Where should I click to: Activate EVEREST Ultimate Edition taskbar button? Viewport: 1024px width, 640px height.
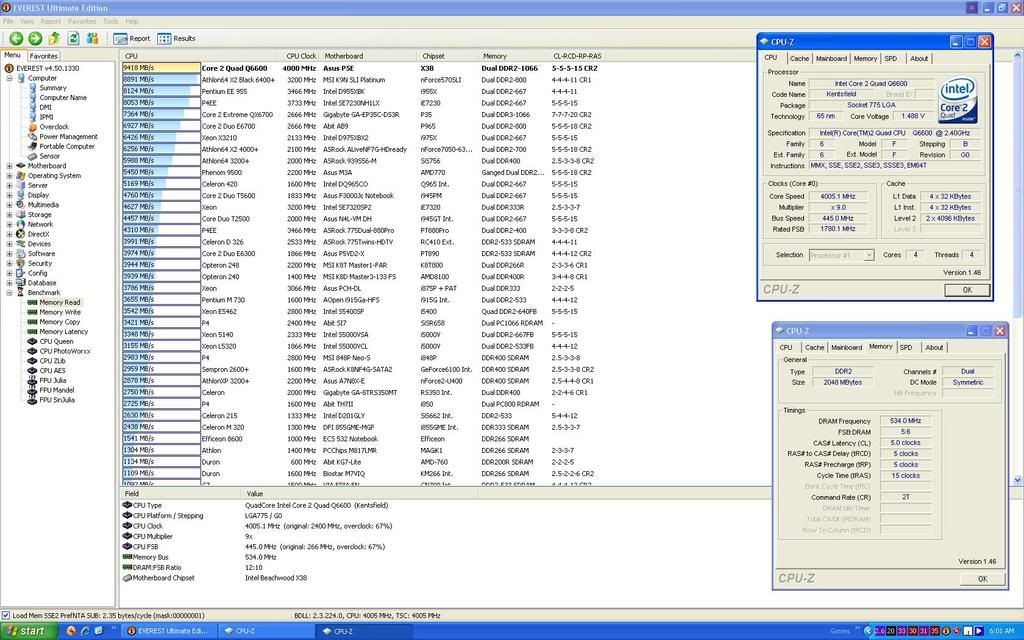(x=168, y=631)
